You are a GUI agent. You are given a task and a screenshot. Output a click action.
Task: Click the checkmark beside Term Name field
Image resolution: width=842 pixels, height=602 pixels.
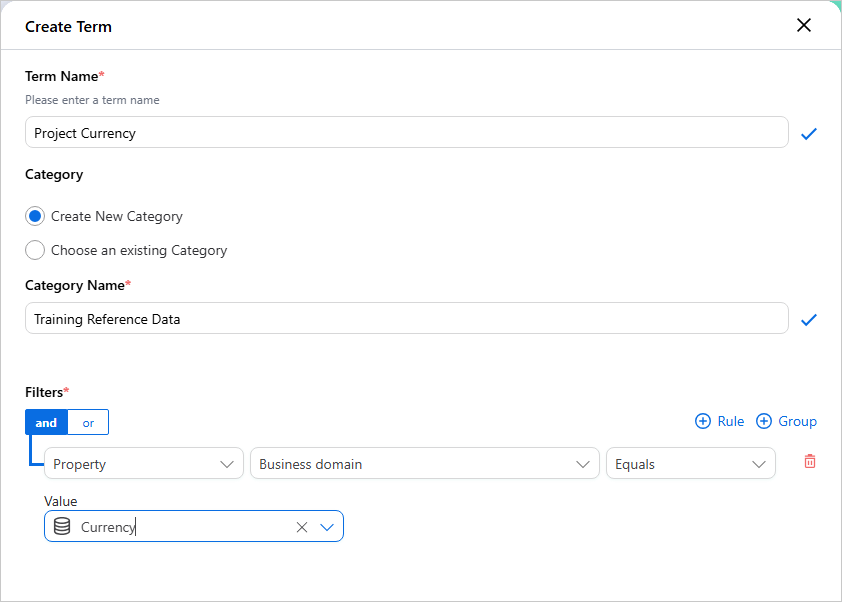[x=809, y=134]
